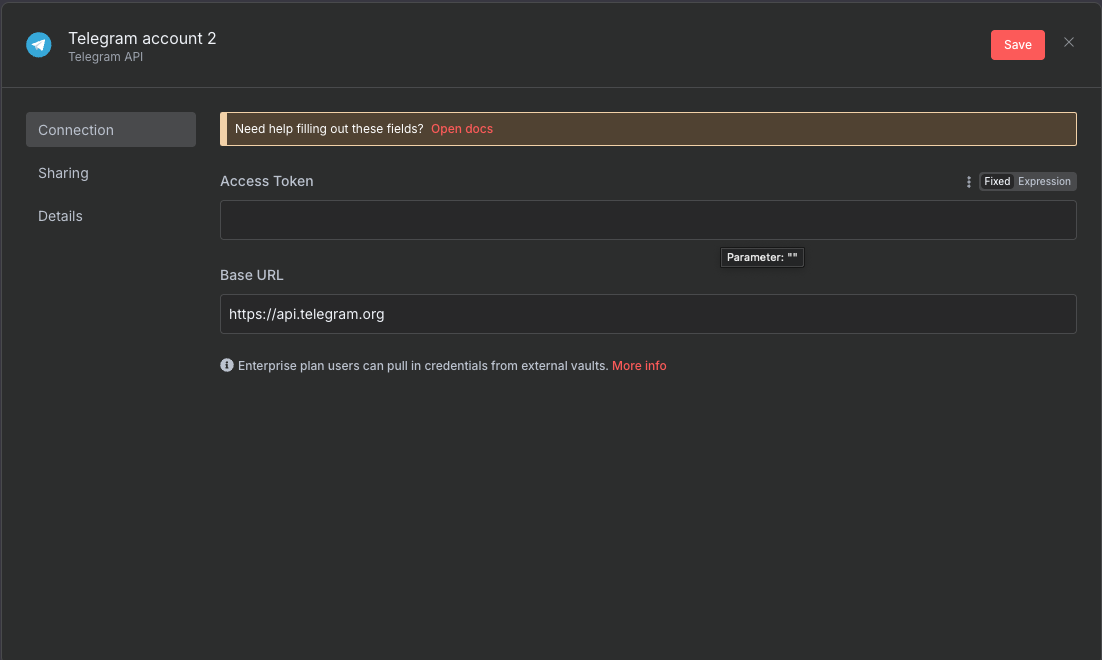The image size is (1102, 660).
Task: Open the Access Token kebab options menu
Action: click(x=967, y=181)
